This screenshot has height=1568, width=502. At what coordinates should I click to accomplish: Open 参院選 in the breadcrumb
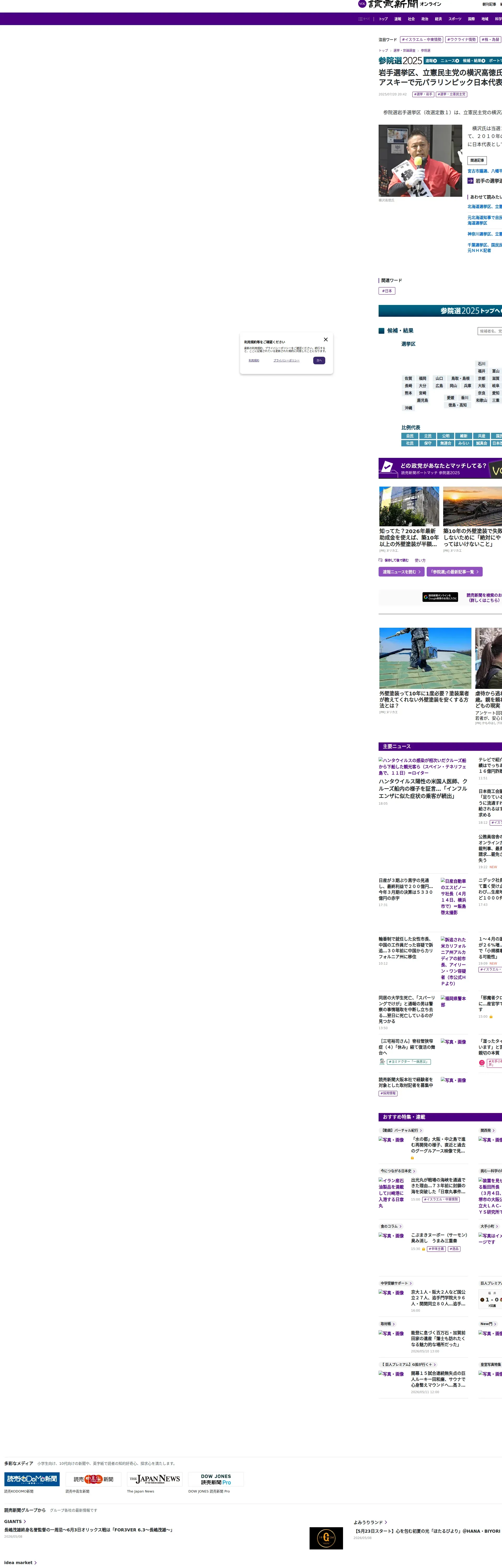coord(426,50)
